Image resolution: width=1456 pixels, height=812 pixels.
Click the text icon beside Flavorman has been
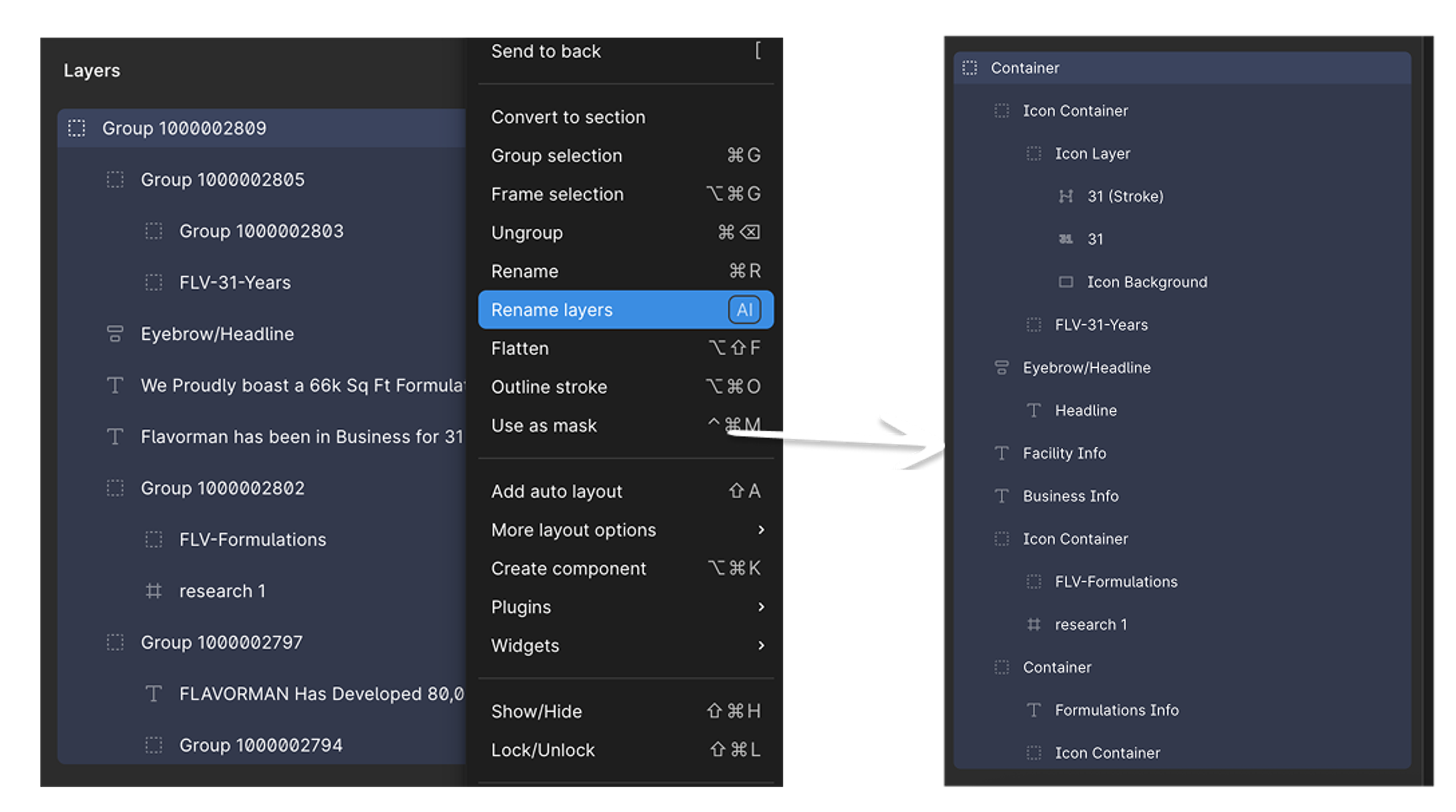coord(115,437)
